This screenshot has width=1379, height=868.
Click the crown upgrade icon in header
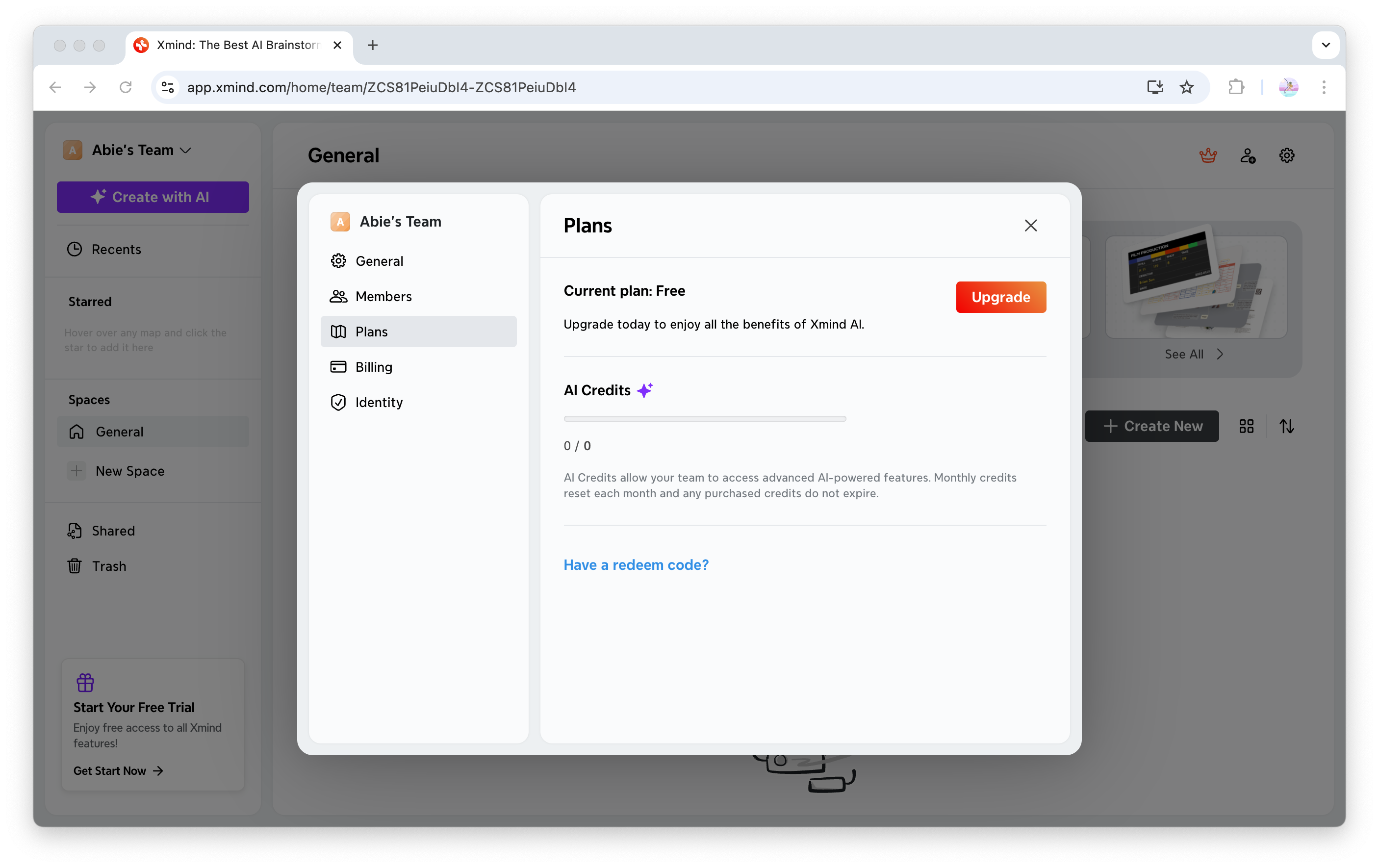click(1208, 155)
